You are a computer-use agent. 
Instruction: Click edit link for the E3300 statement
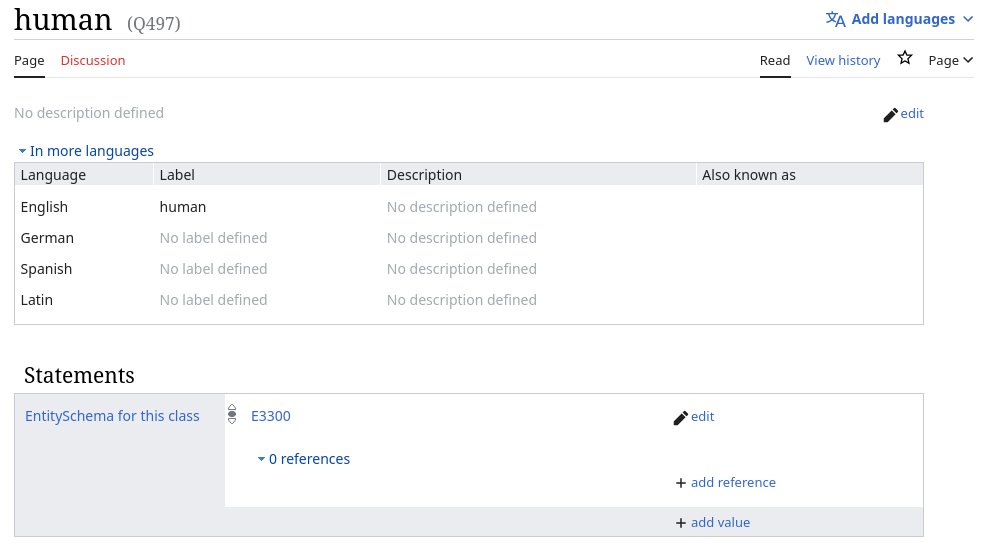click(x=703, y=416)
